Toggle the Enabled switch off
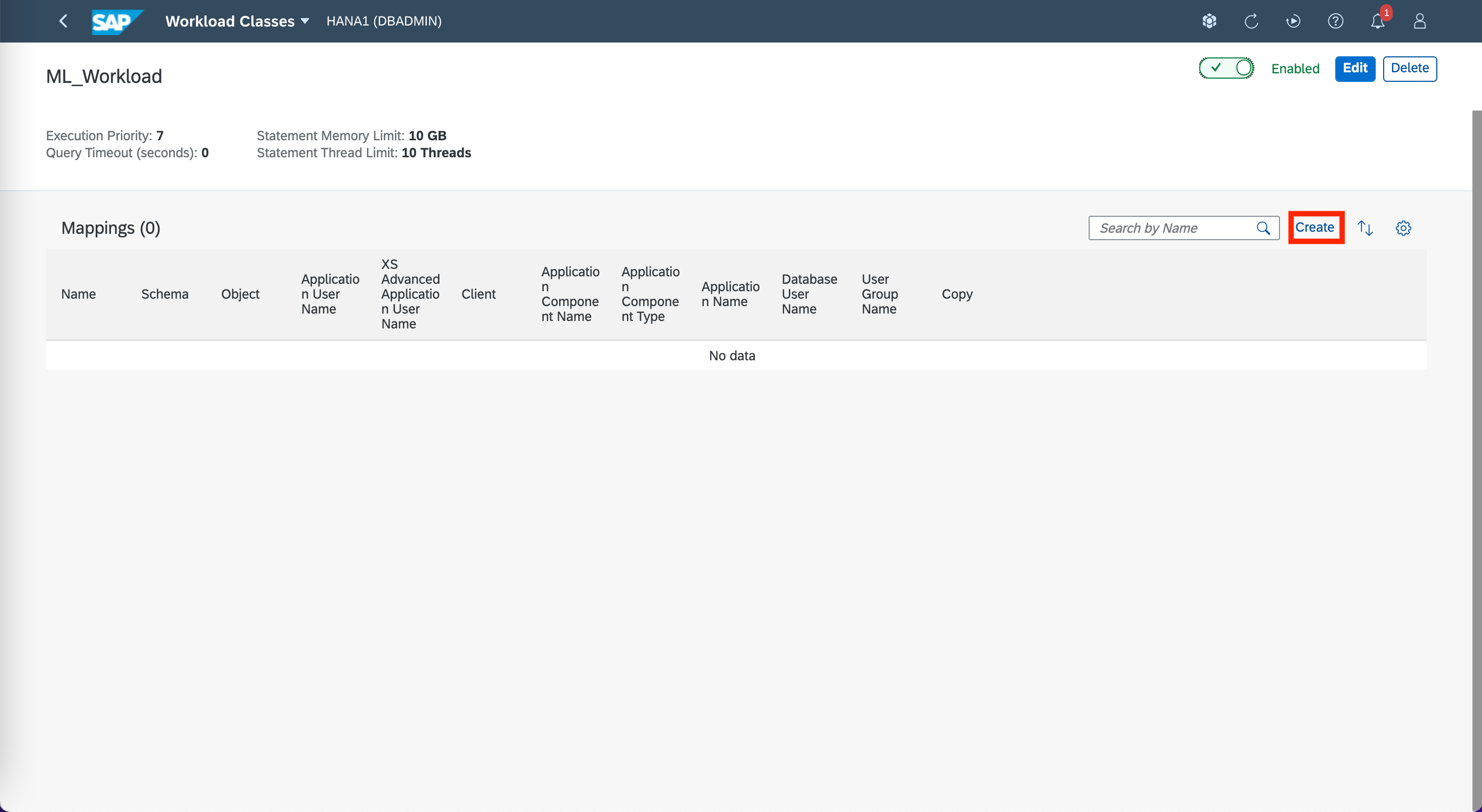The width and height of the screenshot is (1482, 812). (x=1226, y=68)
